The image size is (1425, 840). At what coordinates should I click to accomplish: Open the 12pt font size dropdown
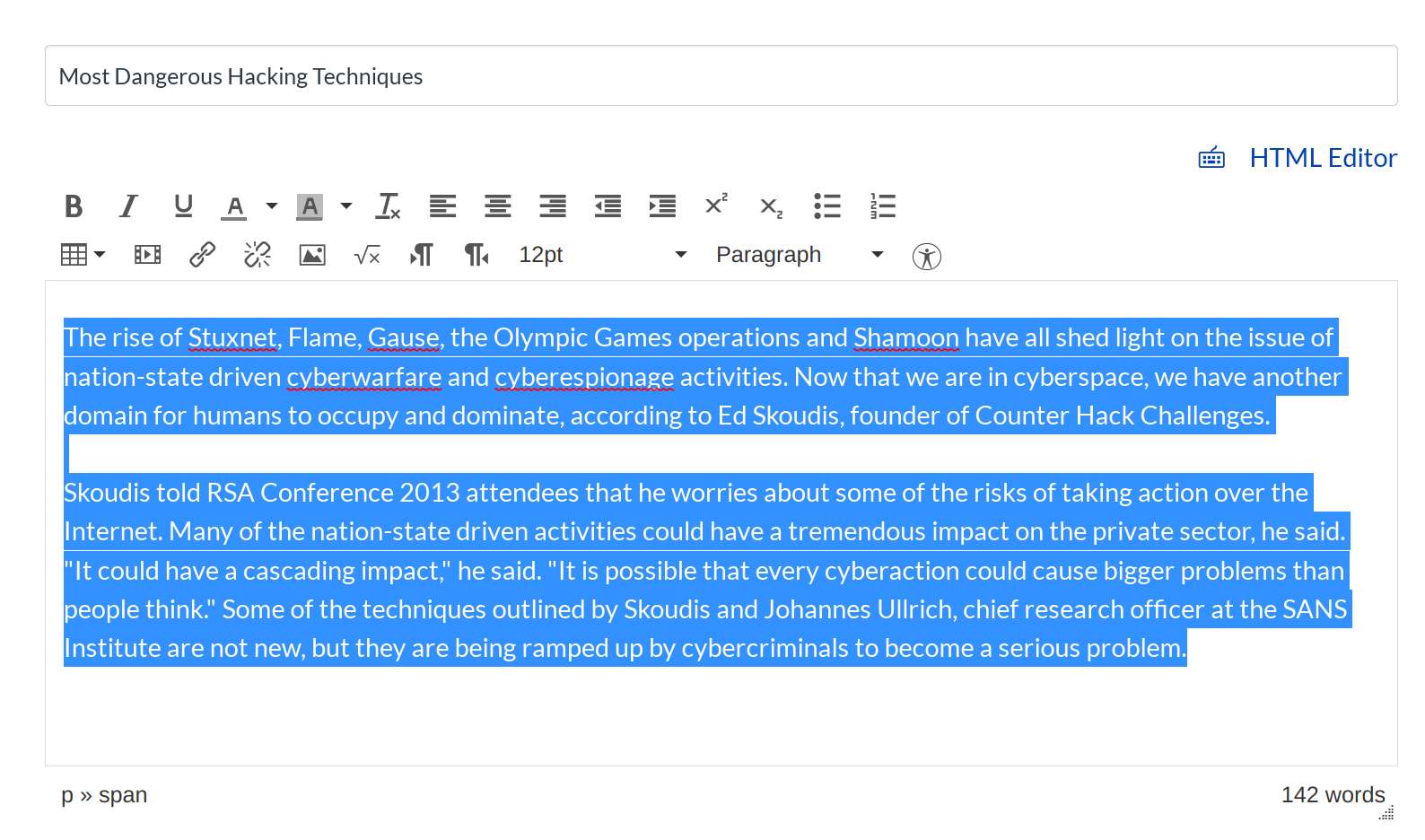pos(602,255)
